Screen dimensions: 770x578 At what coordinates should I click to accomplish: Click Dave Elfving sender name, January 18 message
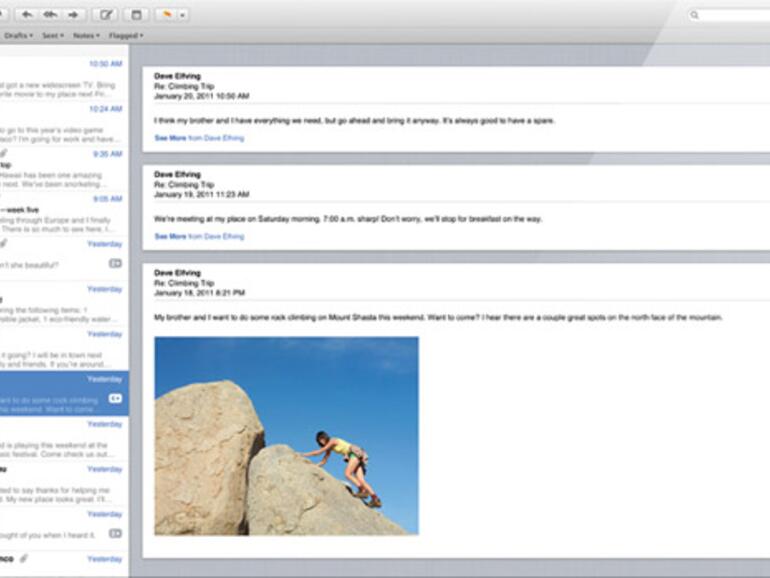click(177, 273)
